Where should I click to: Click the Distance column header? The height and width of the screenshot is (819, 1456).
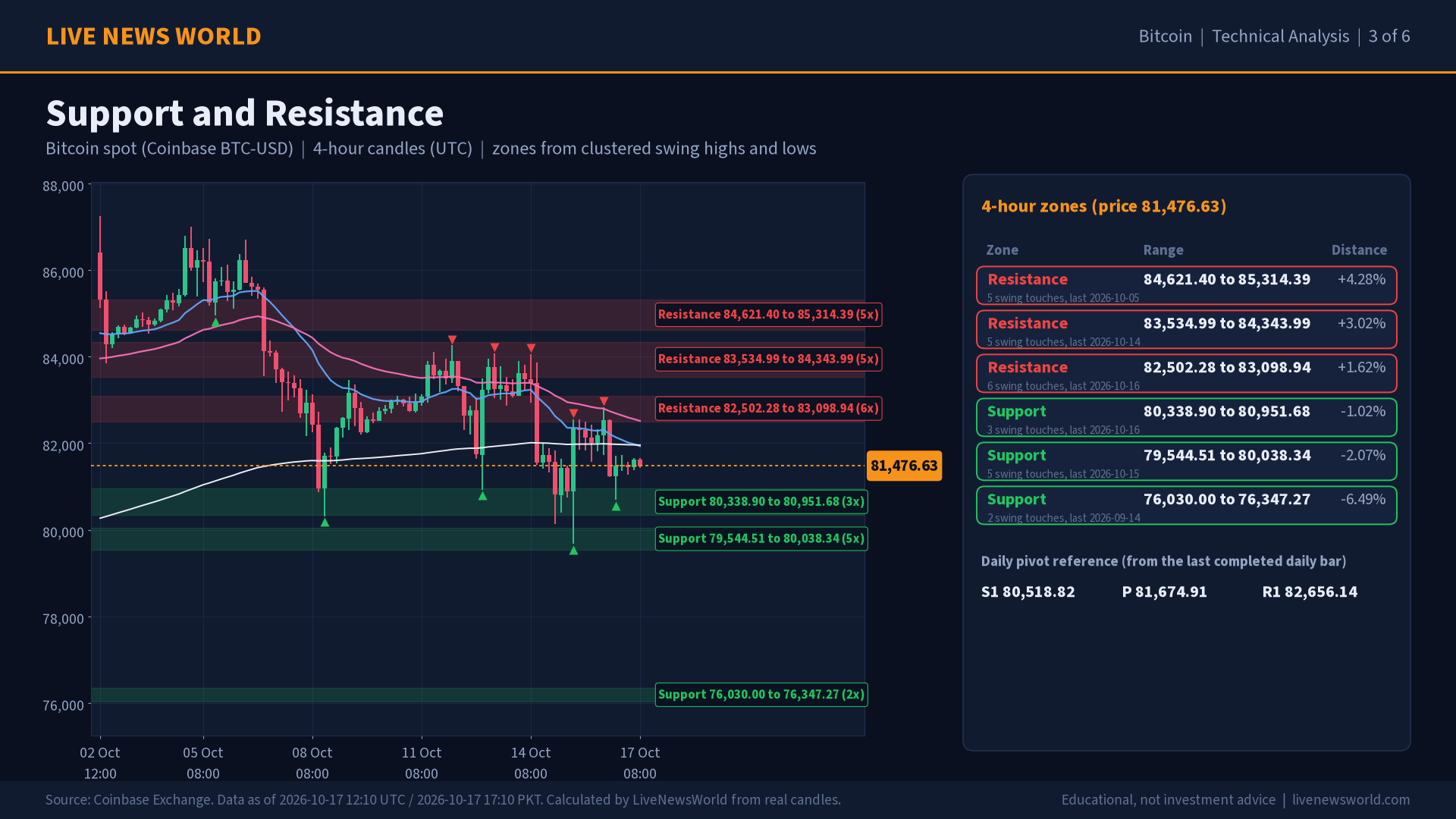click(1359, 250)
